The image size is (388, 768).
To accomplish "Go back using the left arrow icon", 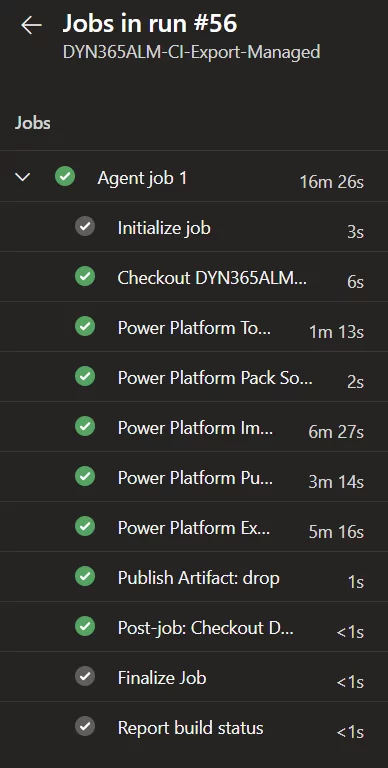I will [x=31, y=25].
